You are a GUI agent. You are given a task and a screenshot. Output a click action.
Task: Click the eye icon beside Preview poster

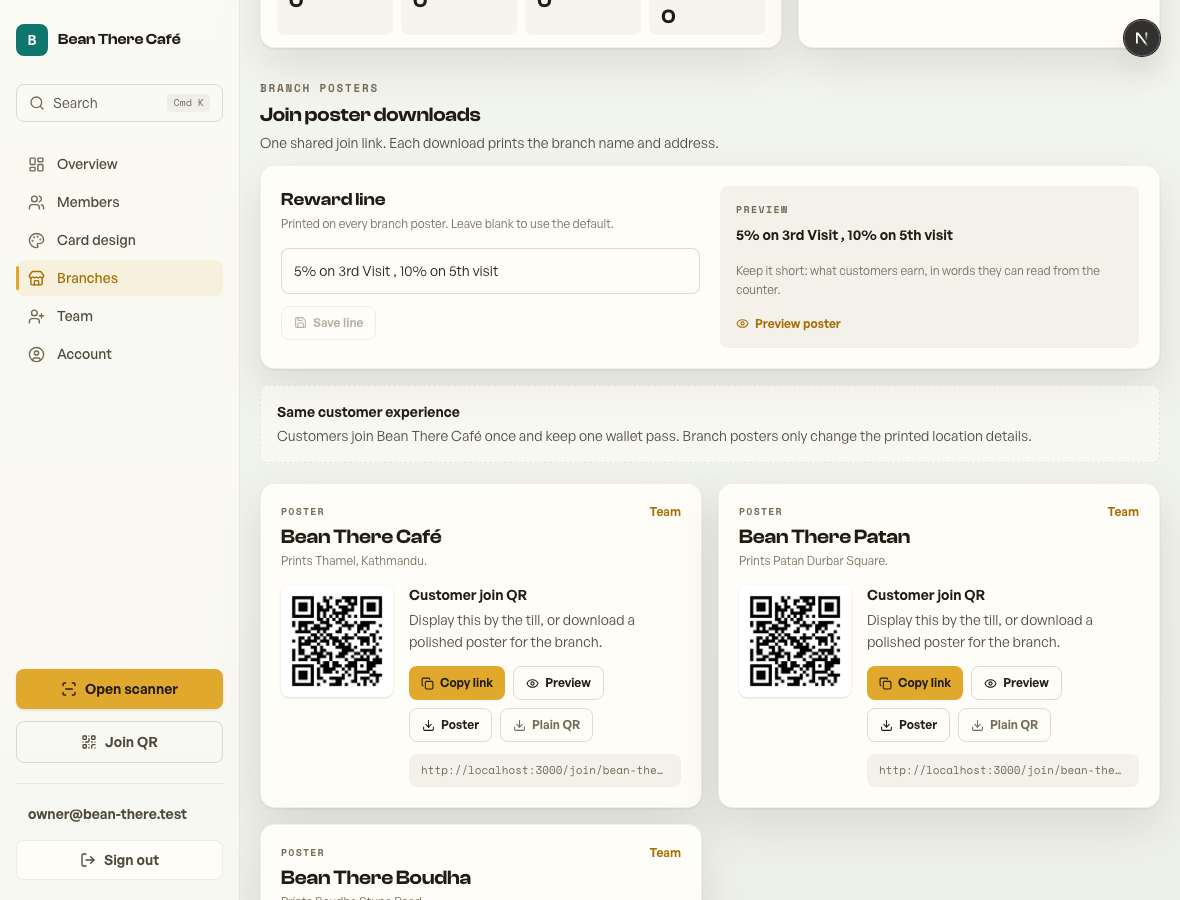point(742,324)
